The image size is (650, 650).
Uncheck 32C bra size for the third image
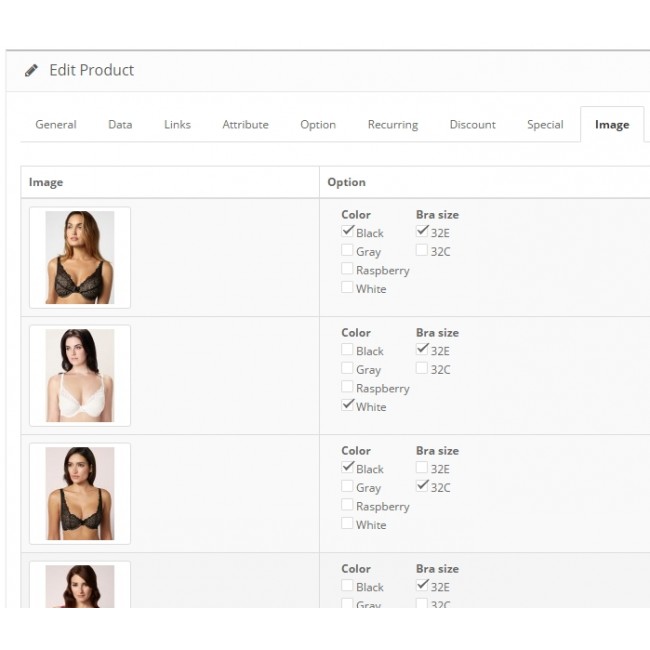pyautogui.click(x=422, y=486)
